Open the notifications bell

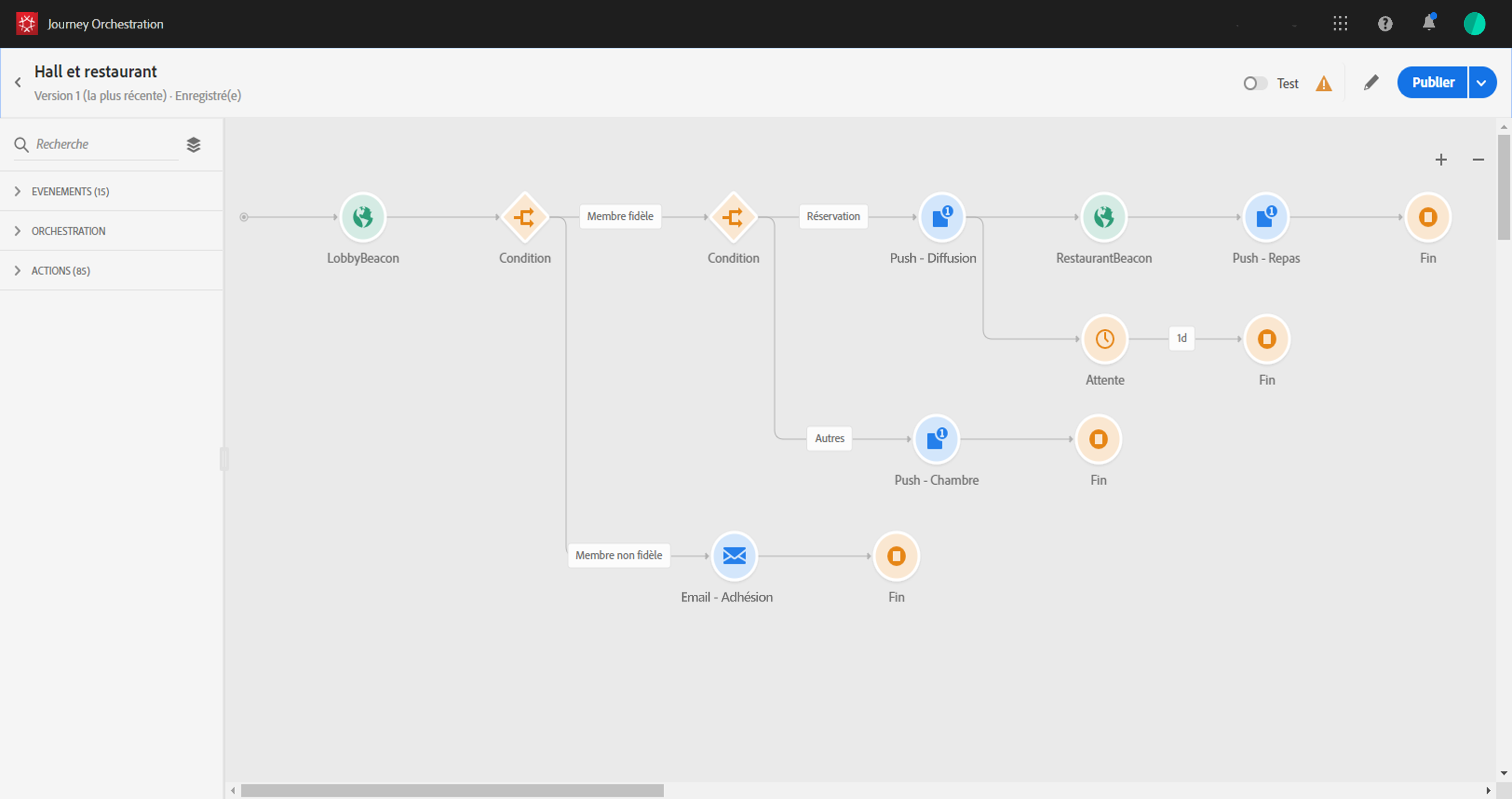[1428, 24]
